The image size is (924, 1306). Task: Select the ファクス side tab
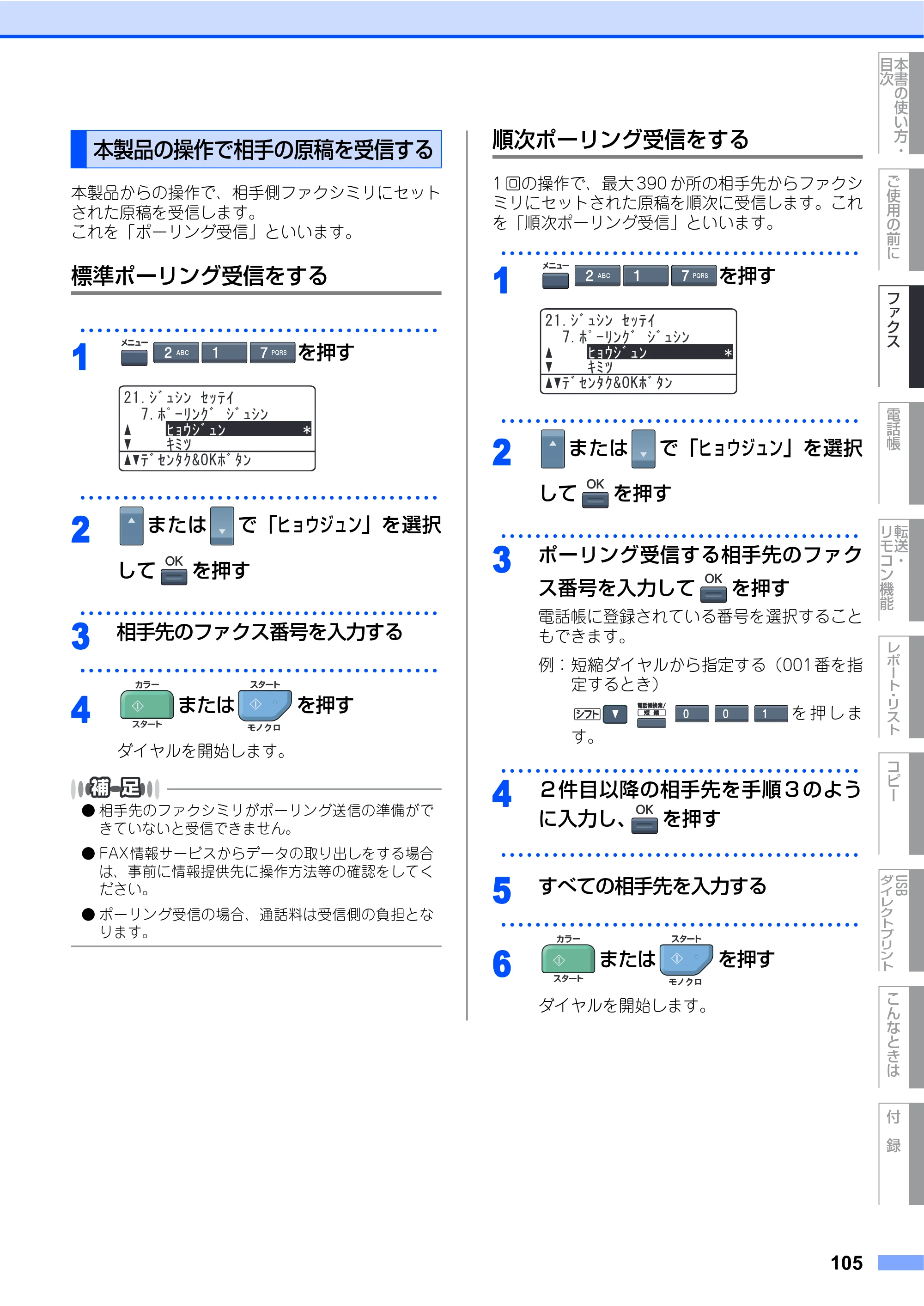tap(900, 336)
